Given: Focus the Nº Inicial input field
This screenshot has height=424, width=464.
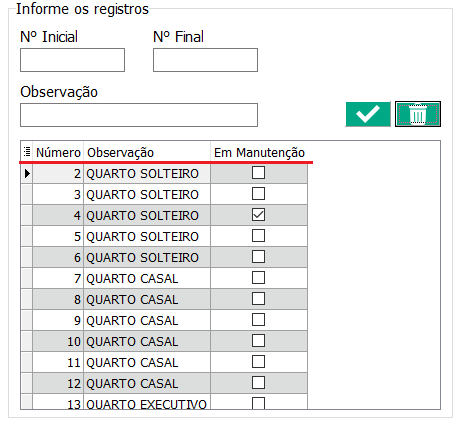Looking at the screenshot, I should [72, 60].
